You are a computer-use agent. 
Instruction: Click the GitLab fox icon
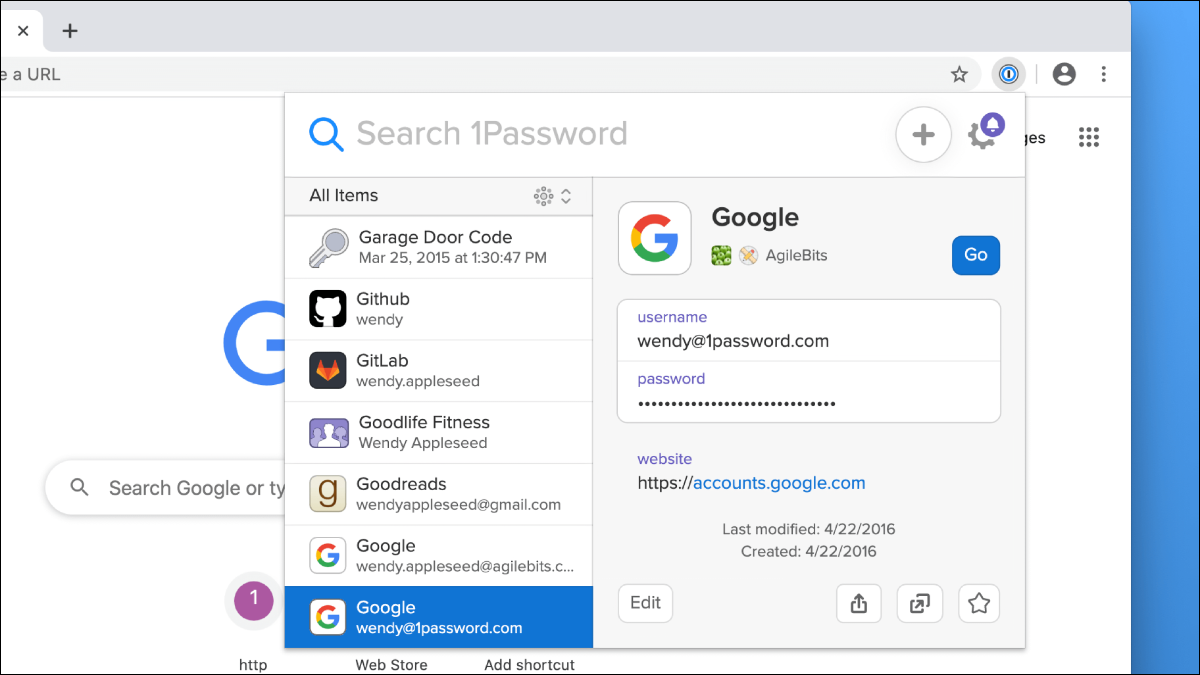(x=328, y=371)
